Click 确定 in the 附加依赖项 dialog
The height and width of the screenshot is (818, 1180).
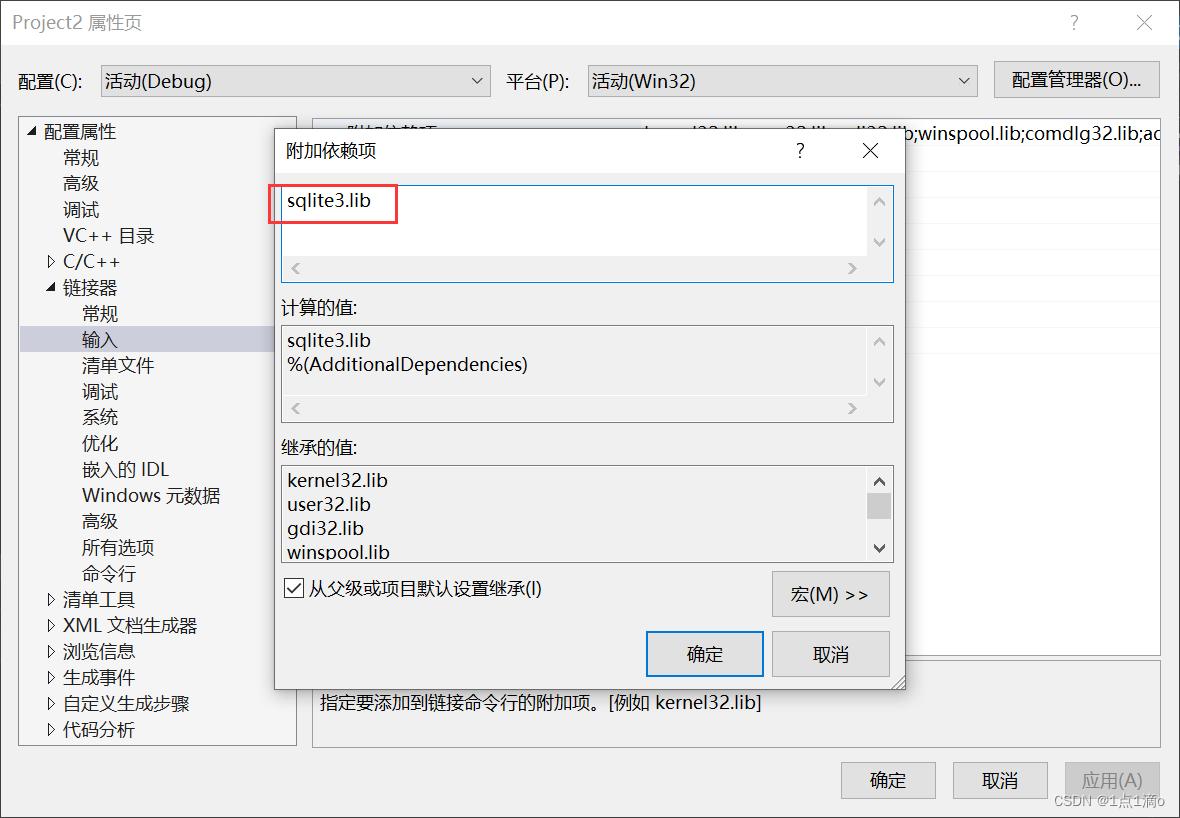(x=704, y=654)
